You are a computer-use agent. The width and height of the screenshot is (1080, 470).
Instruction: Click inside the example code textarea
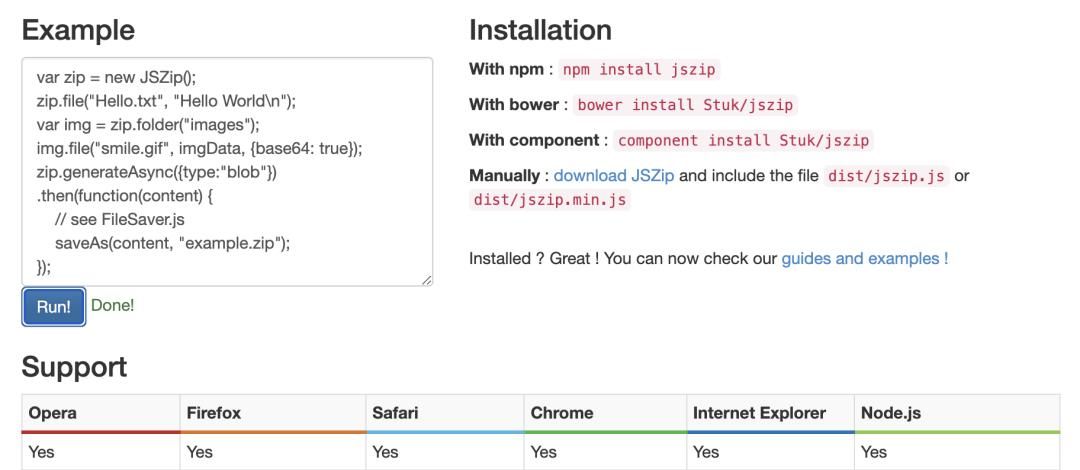(x=227, y=172)
